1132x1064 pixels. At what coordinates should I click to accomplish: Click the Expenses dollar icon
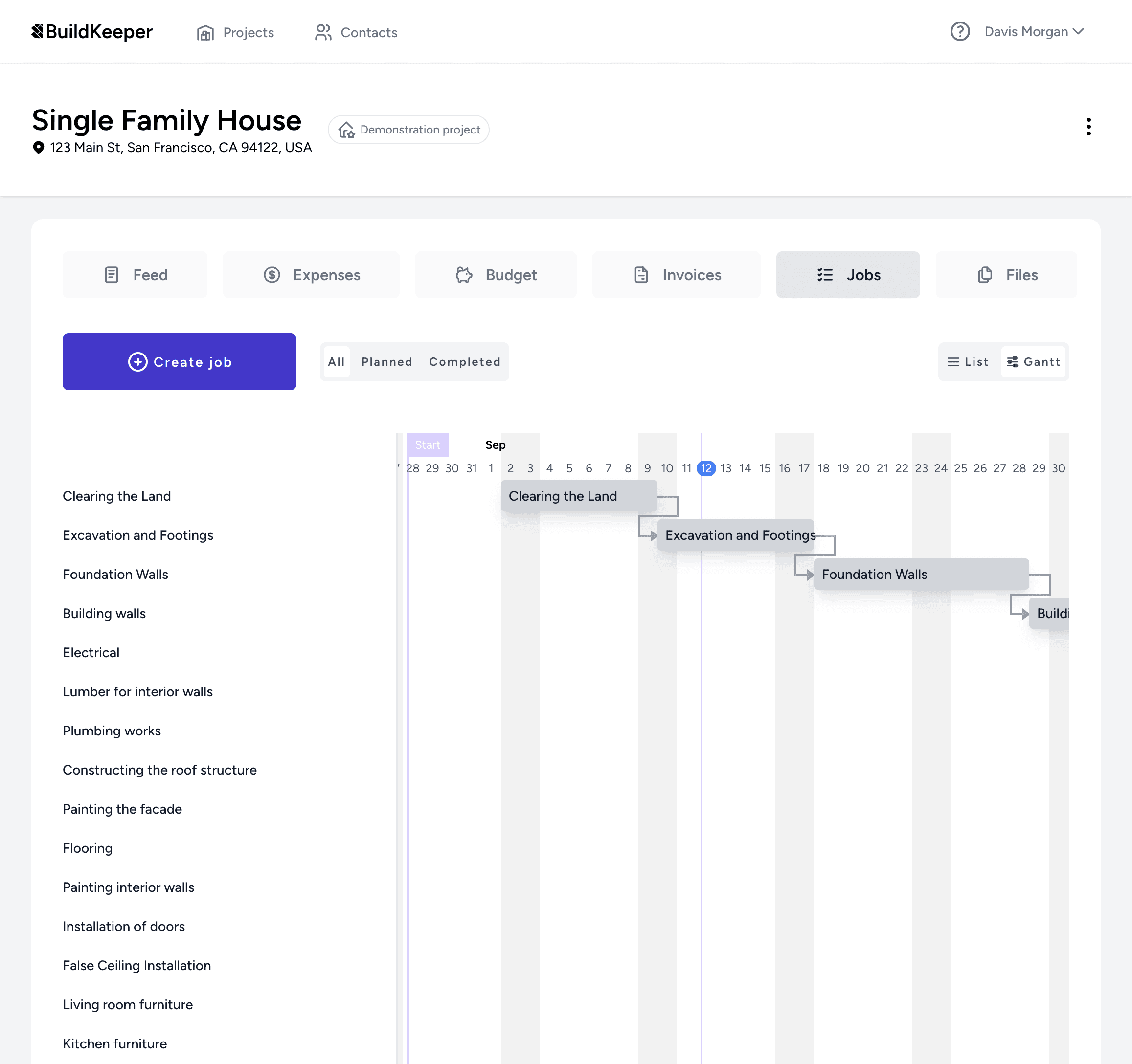272,274
